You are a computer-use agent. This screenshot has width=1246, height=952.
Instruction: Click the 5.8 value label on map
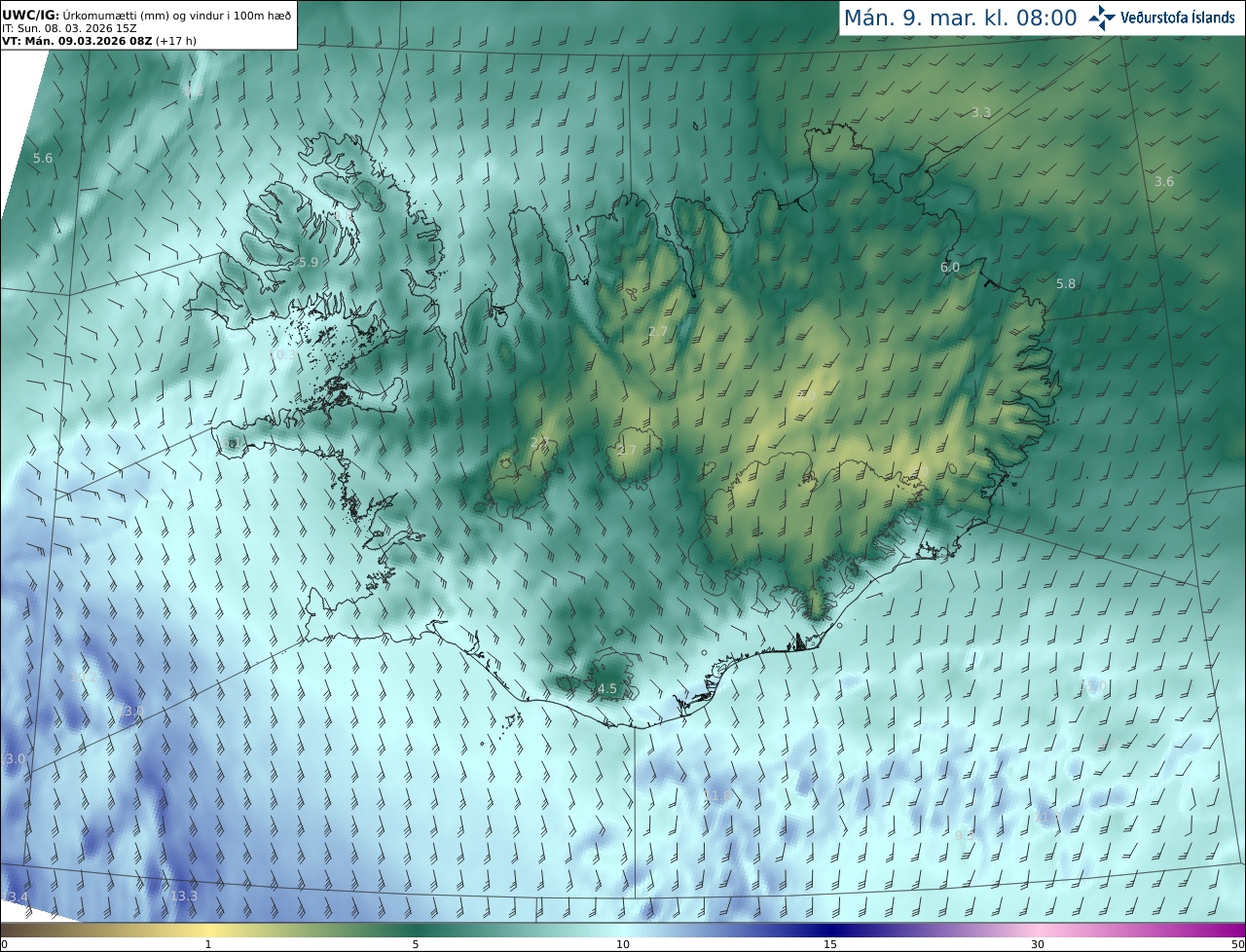click(1066, 284)
